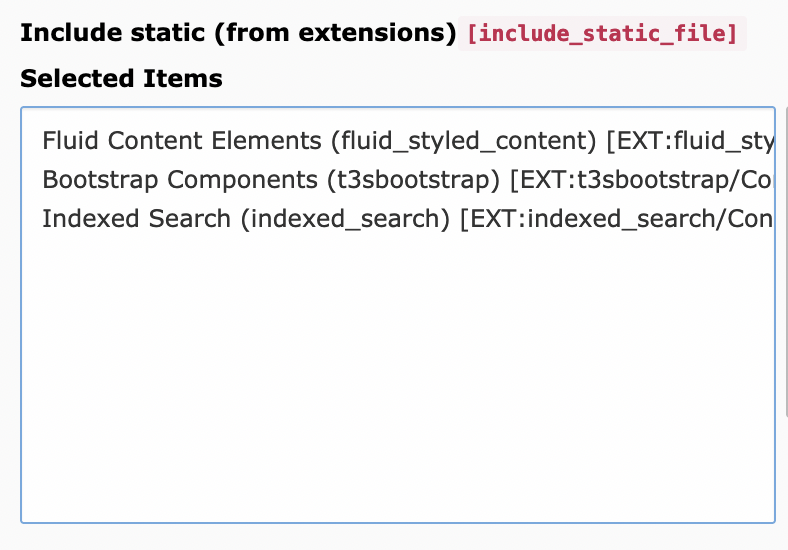Click "(fluid_styled_content)" extension key text
The image size is (788, 550).
click(x=464, y=141)
